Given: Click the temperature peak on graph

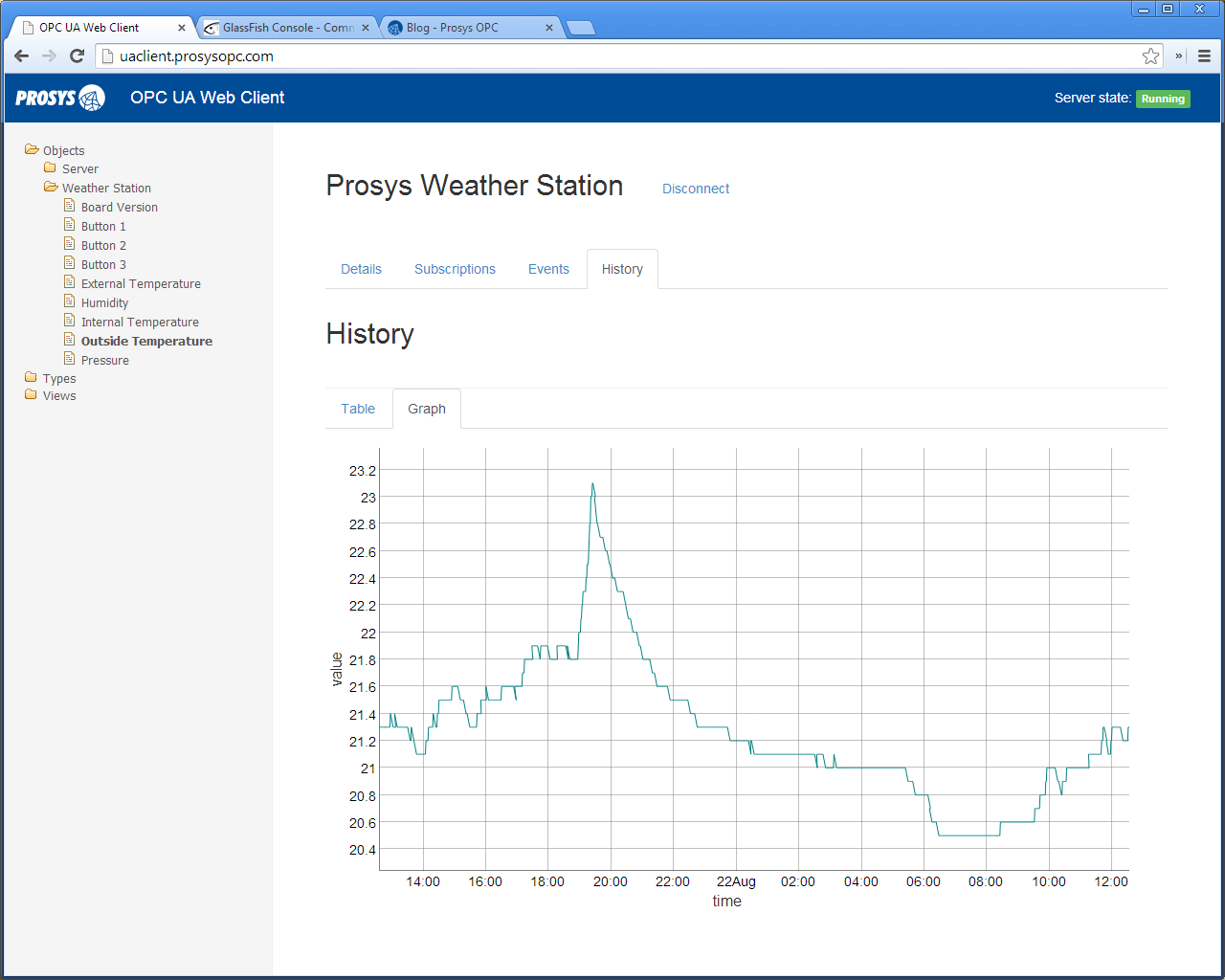Looking at the screenshot, I should pos(592,484).
